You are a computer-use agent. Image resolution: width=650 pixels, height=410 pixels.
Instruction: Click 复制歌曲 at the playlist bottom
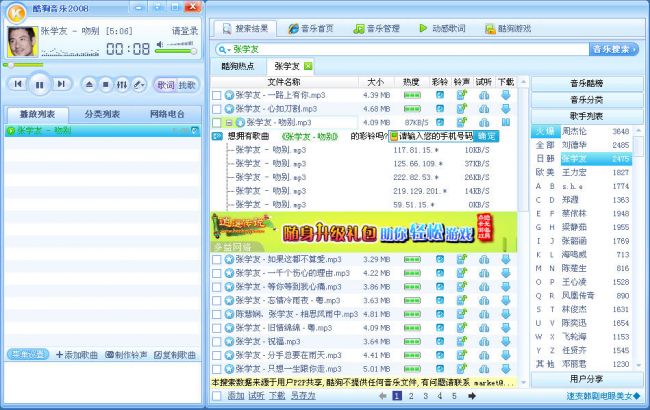click(x=175, y=355)
